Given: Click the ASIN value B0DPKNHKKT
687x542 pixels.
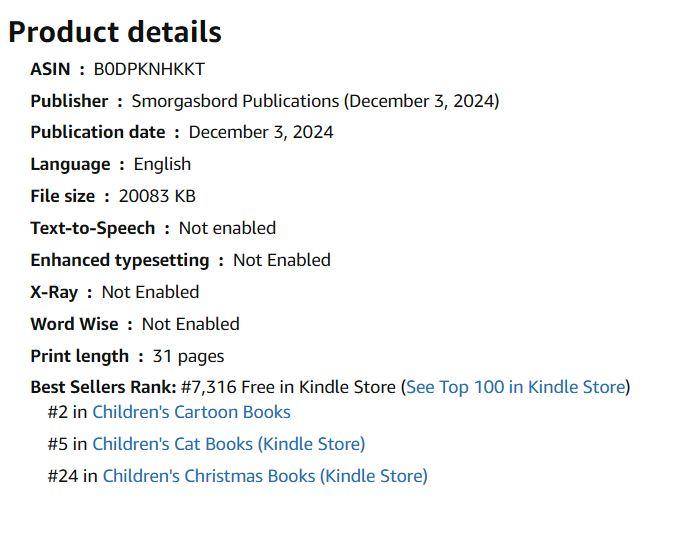Looking at the screenshot, I should pos(149,69).
